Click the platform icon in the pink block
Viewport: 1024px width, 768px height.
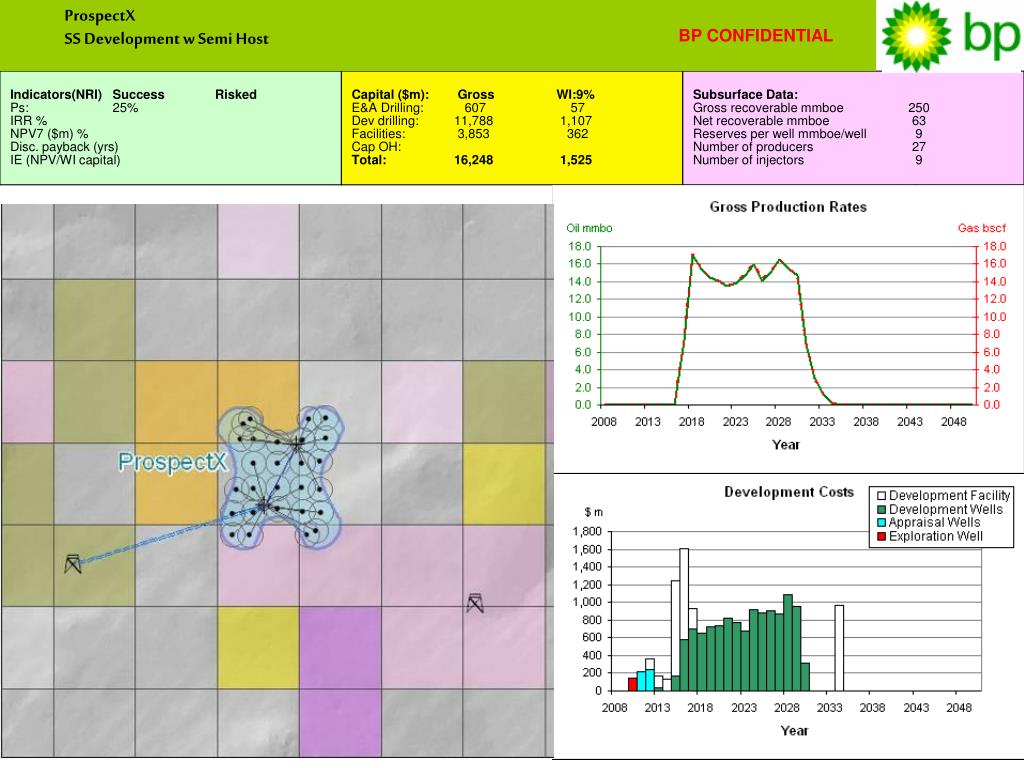tap(475, 603)
